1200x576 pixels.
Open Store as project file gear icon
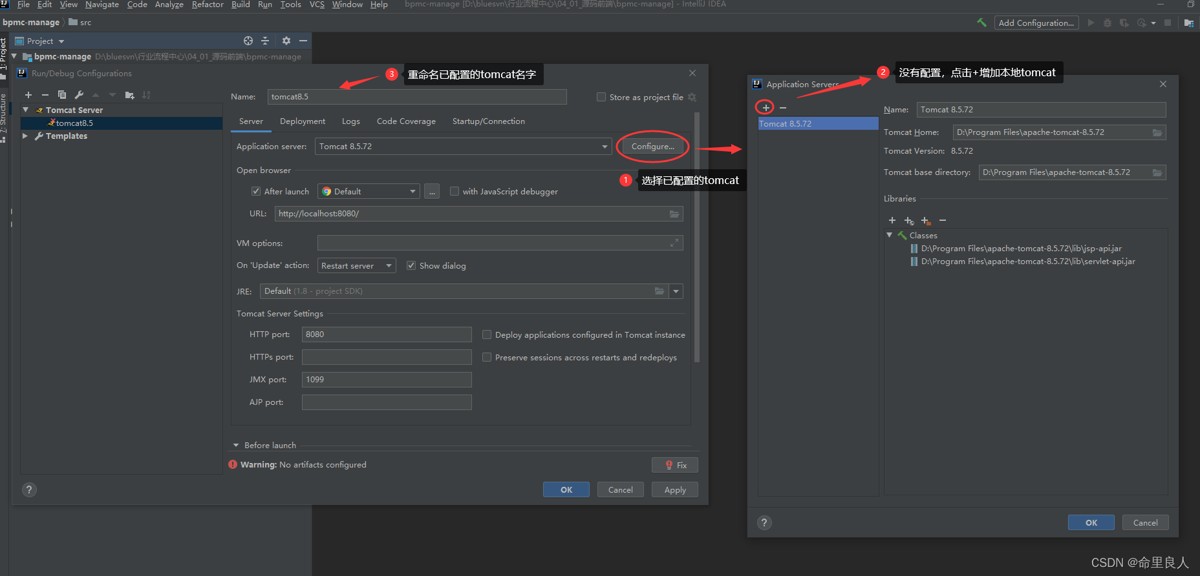(692, 97)
